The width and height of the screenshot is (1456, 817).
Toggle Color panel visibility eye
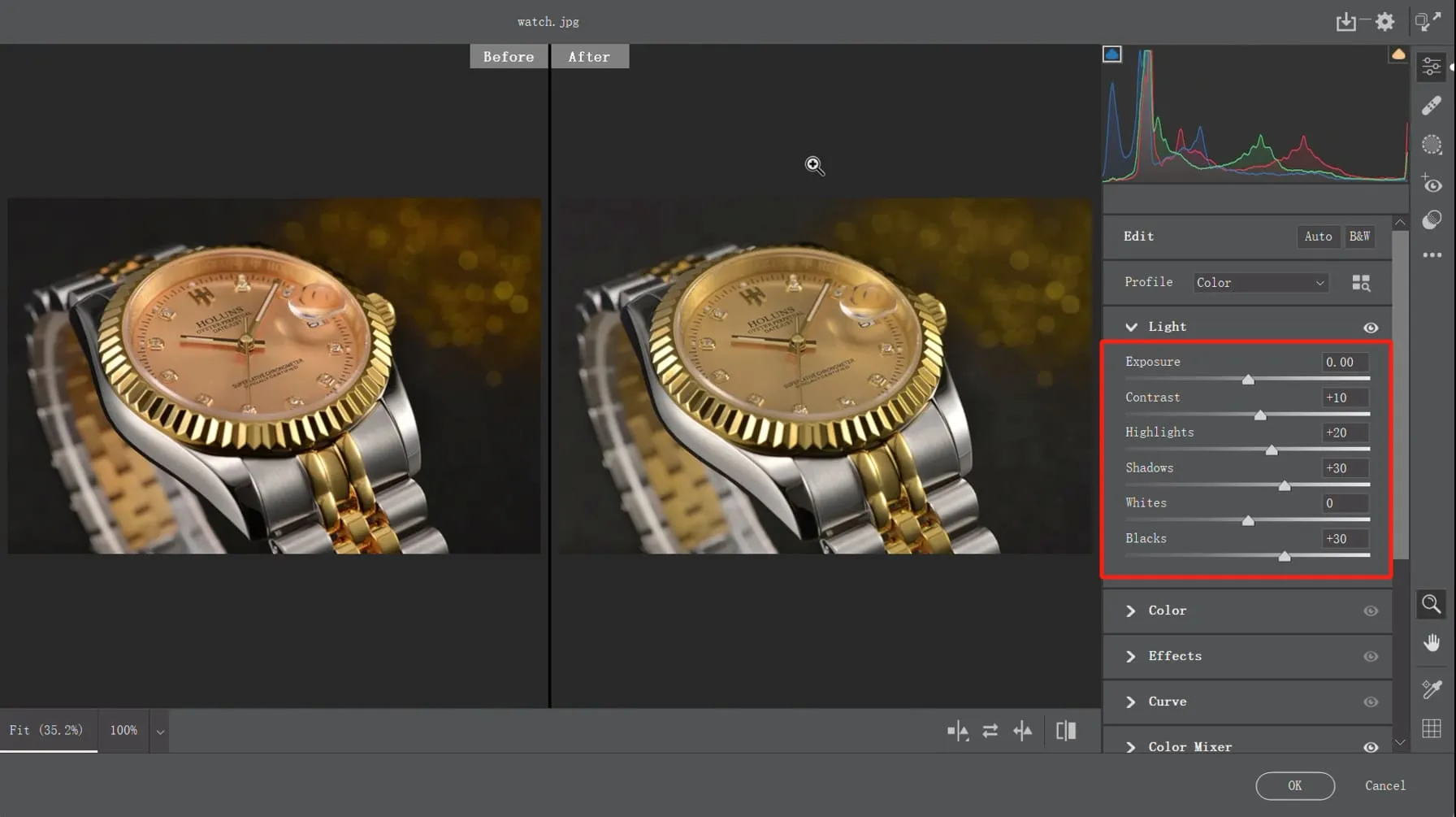point(1371,611)
